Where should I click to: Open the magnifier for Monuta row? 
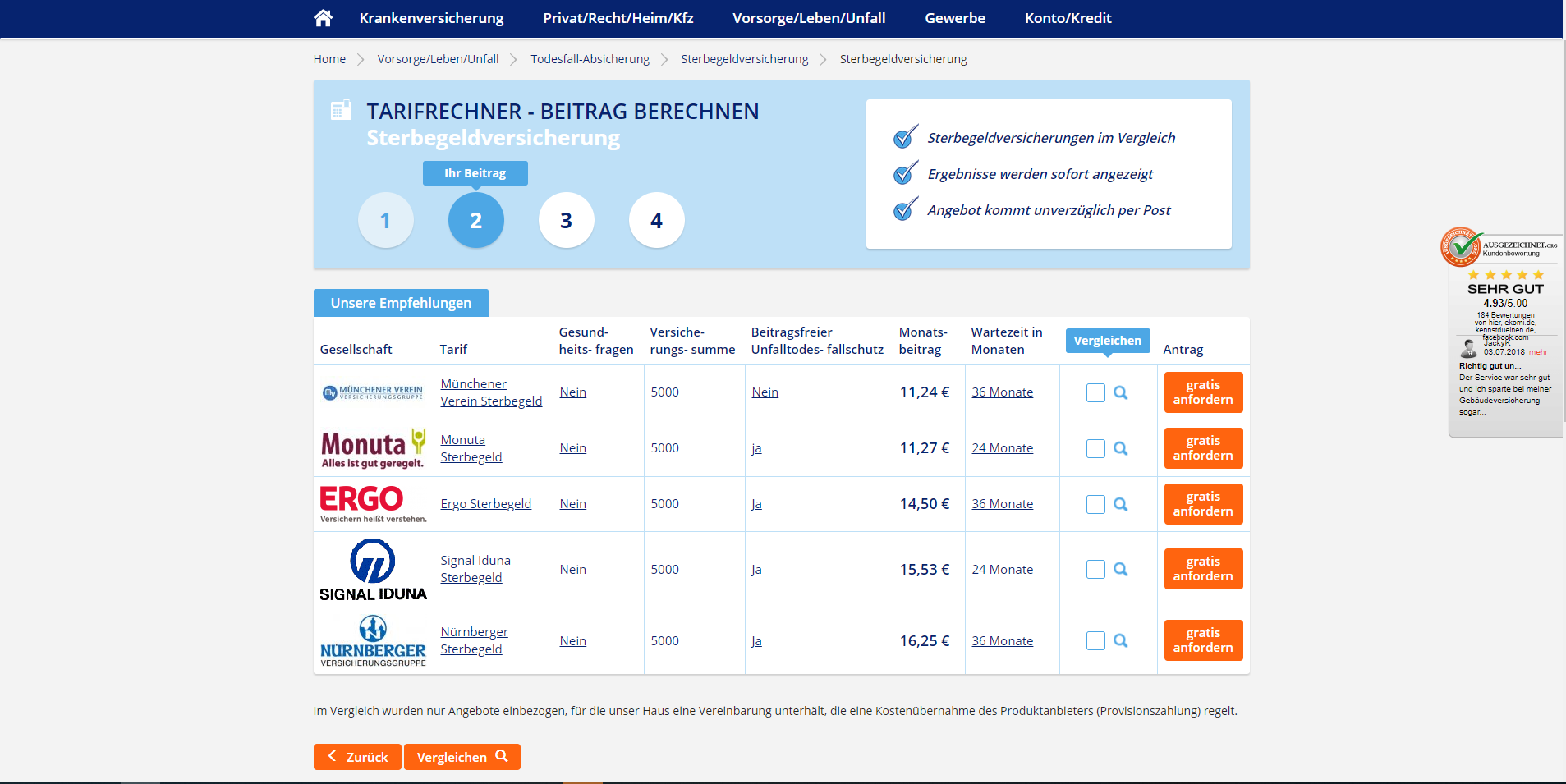1120,448
